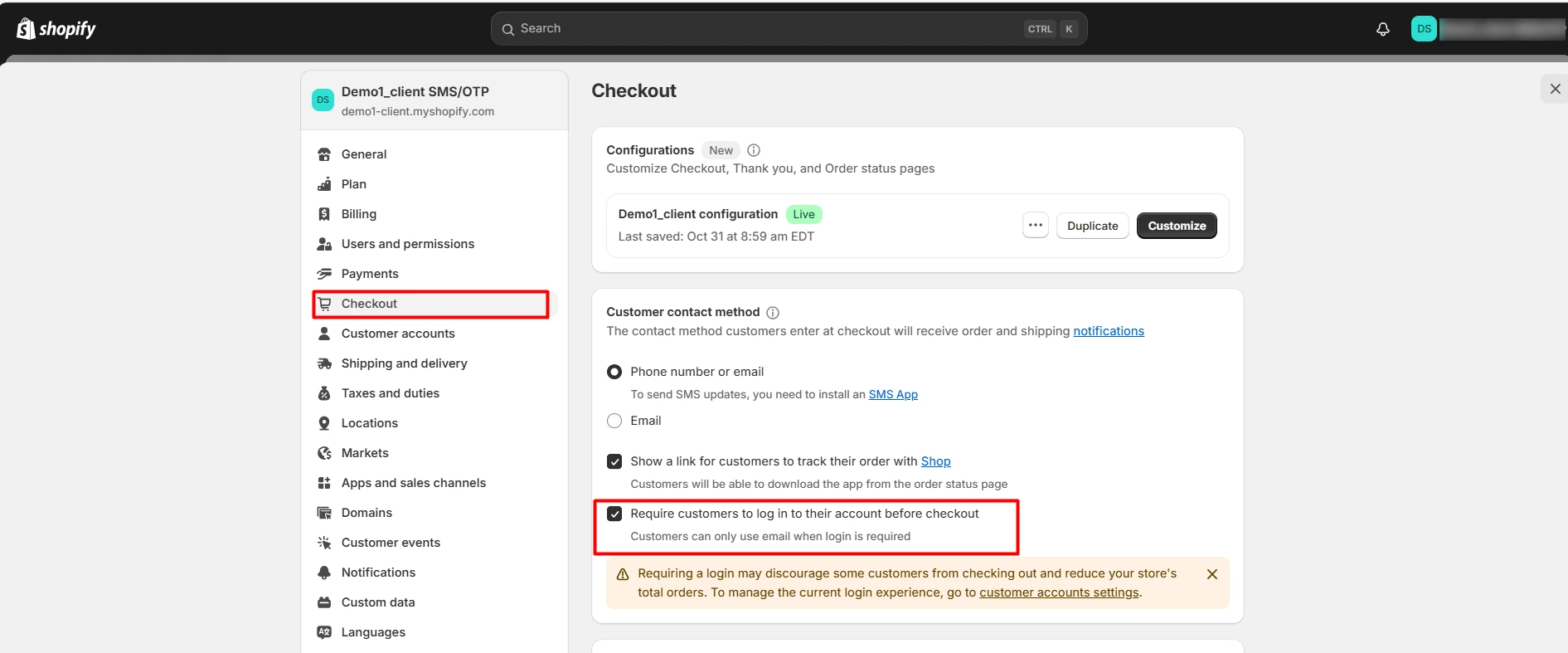The width and height of the screenshot is (1568, 653).
Task: Click the Payments hand icon
Action: click(x=324, y=274)
